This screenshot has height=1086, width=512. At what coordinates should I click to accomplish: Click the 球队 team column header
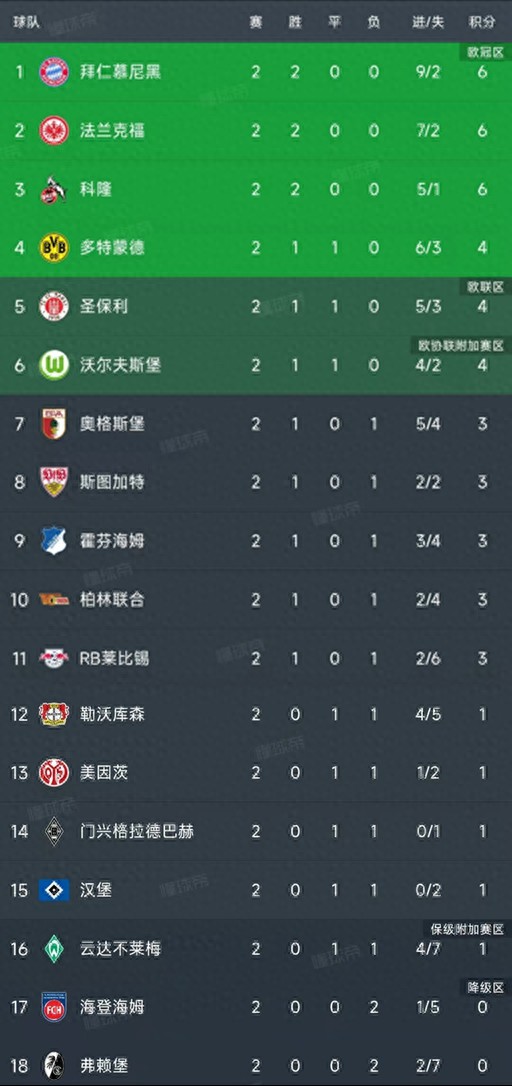26,22
